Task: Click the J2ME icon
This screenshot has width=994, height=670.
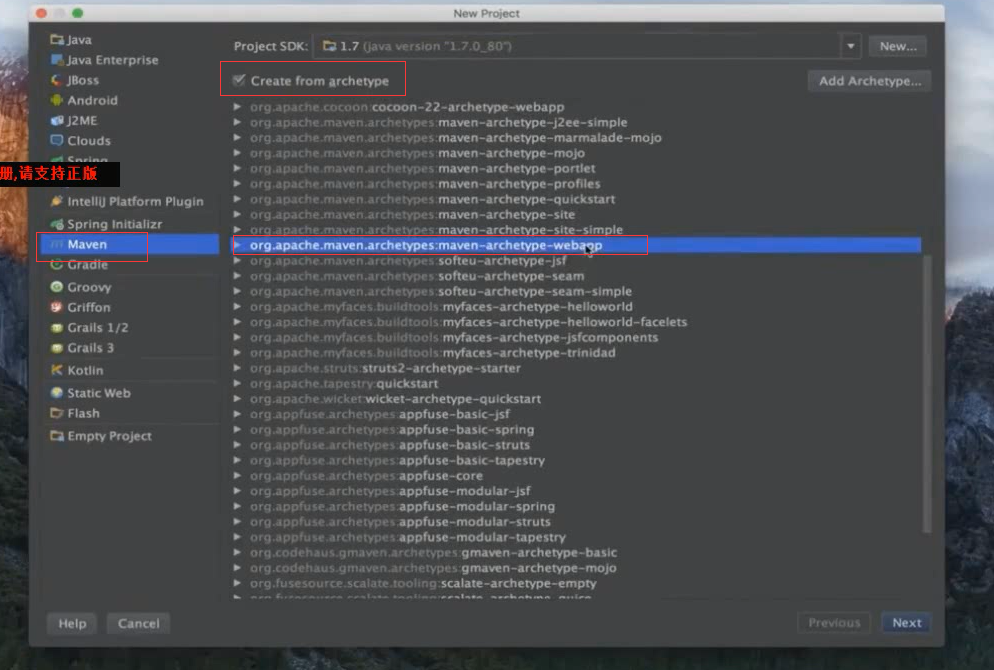Action: (x=56, y=120)
